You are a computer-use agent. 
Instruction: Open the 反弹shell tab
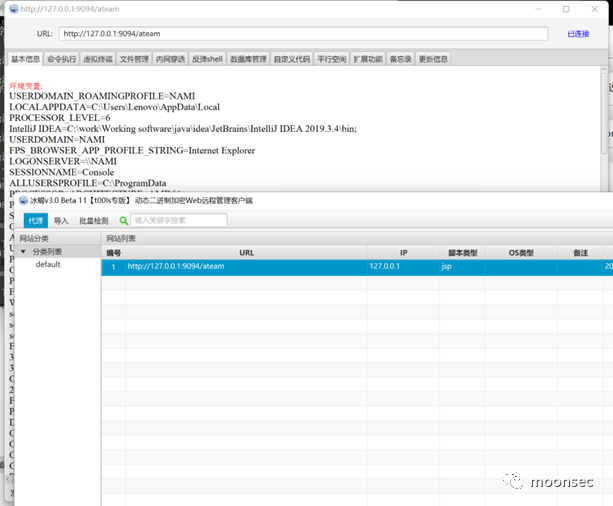tap(207, 59)
